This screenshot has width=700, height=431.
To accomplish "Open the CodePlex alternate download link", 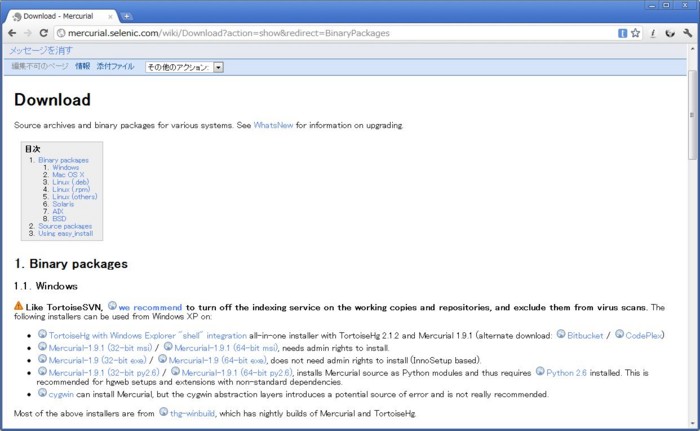I will (644, 335).
